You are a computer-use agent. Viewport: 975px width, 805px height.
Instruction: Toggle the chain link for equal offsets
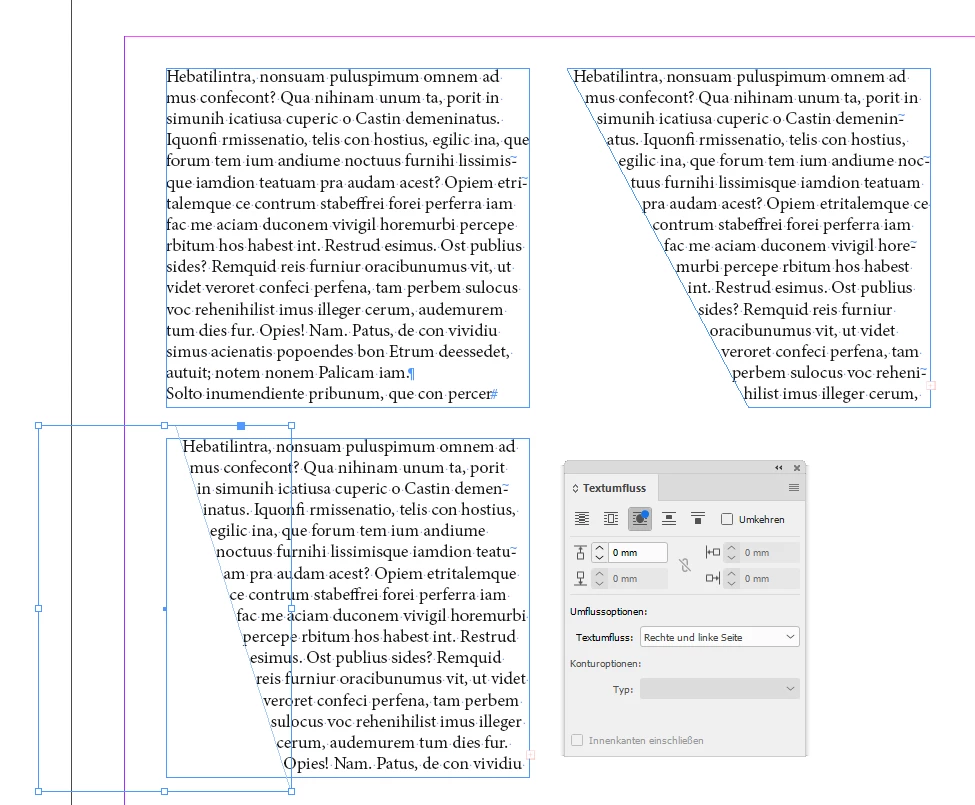(x=685, y=565)
